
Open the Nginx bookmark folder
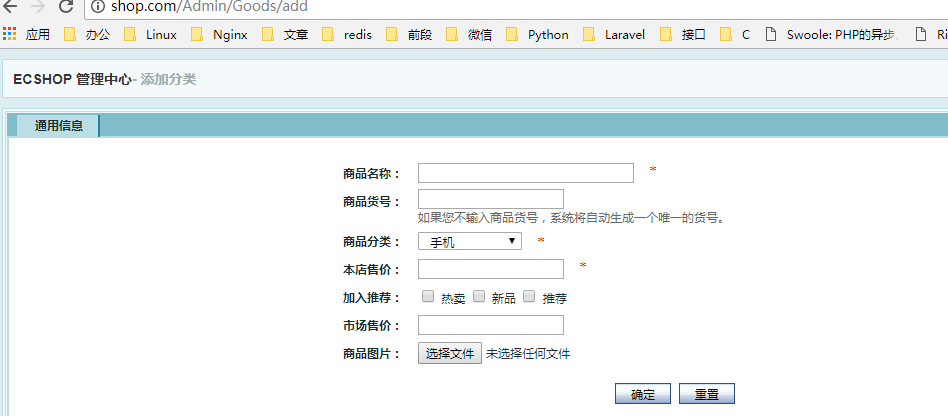tap(220, 34)
